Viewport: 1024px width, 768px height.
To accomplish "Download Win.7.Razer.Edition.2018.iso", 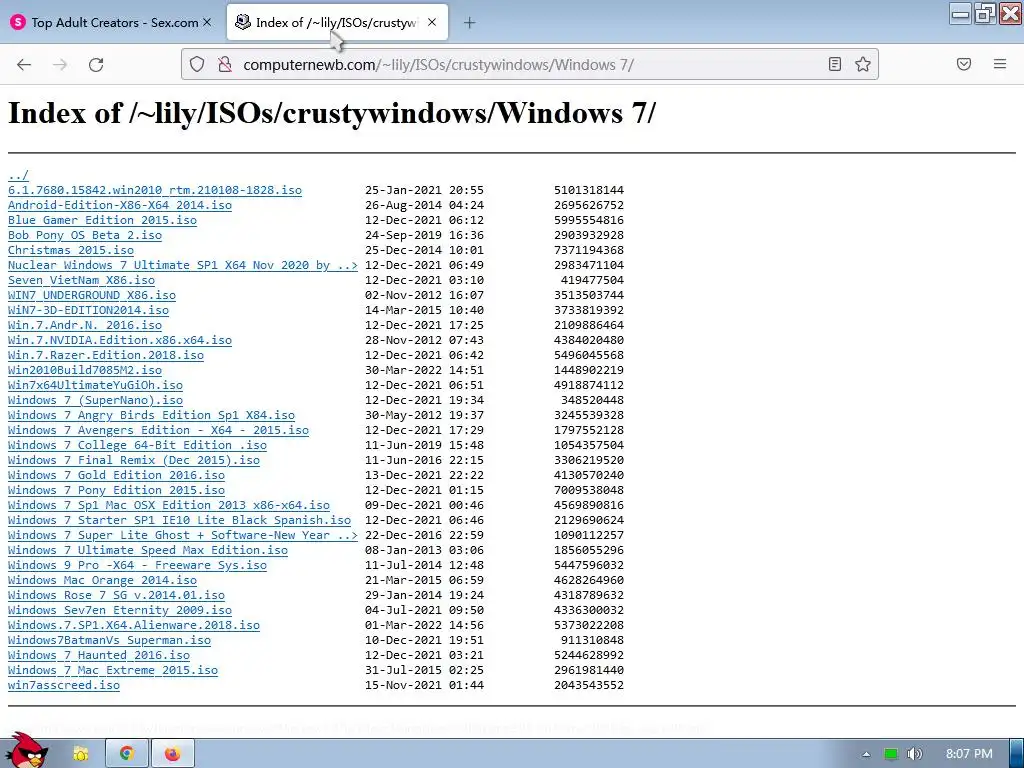I will pyautogui.click(x=106, y=355).
